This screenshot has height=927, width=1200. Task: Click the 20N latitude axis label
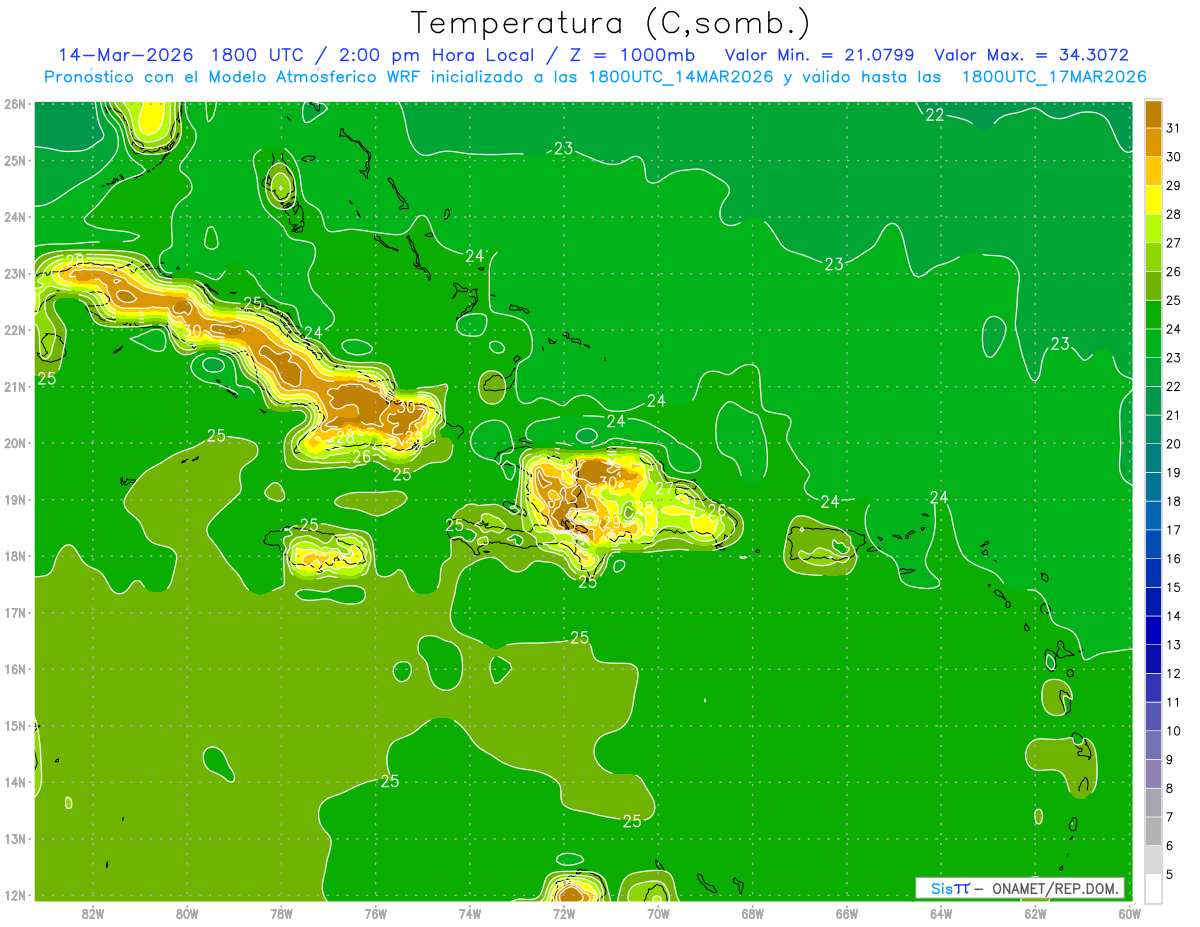[x=17, y=443]
